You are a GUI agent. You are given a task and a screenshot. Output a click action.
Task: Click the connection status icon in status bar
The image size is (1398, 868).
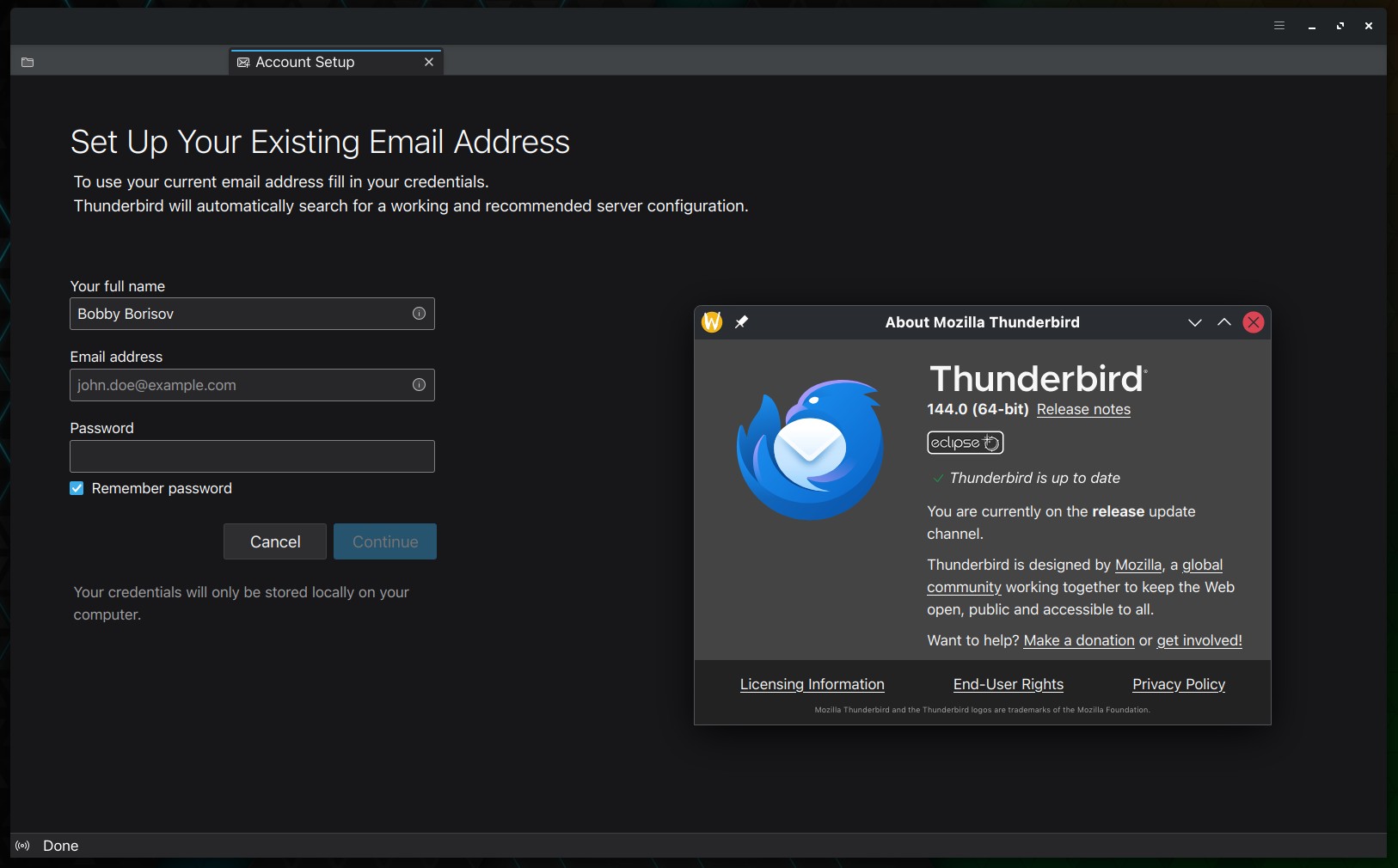click(x=23, y=846)
